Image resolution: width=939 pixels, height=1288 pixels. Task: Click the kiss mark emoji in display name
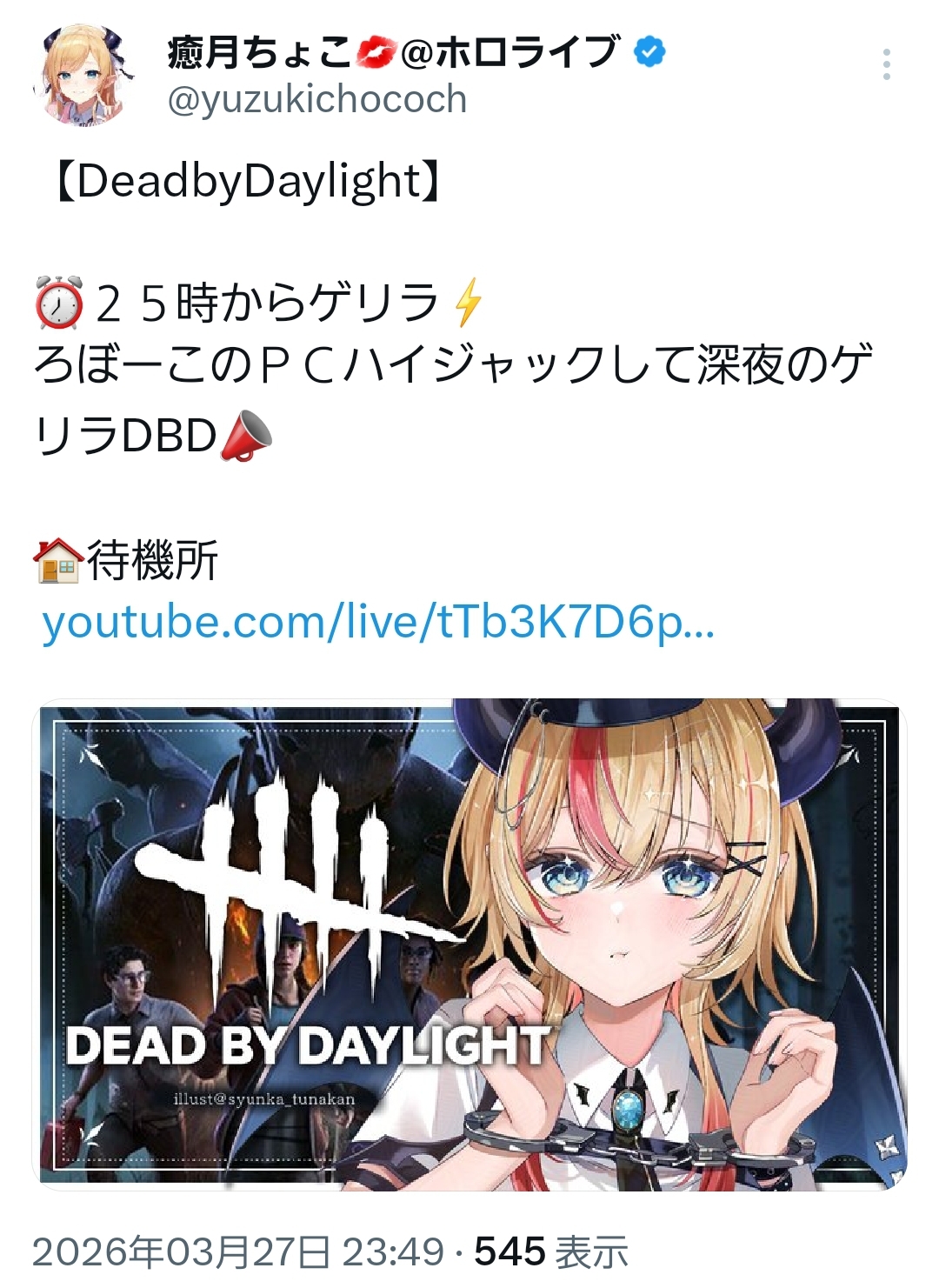[x=375, y=53]
